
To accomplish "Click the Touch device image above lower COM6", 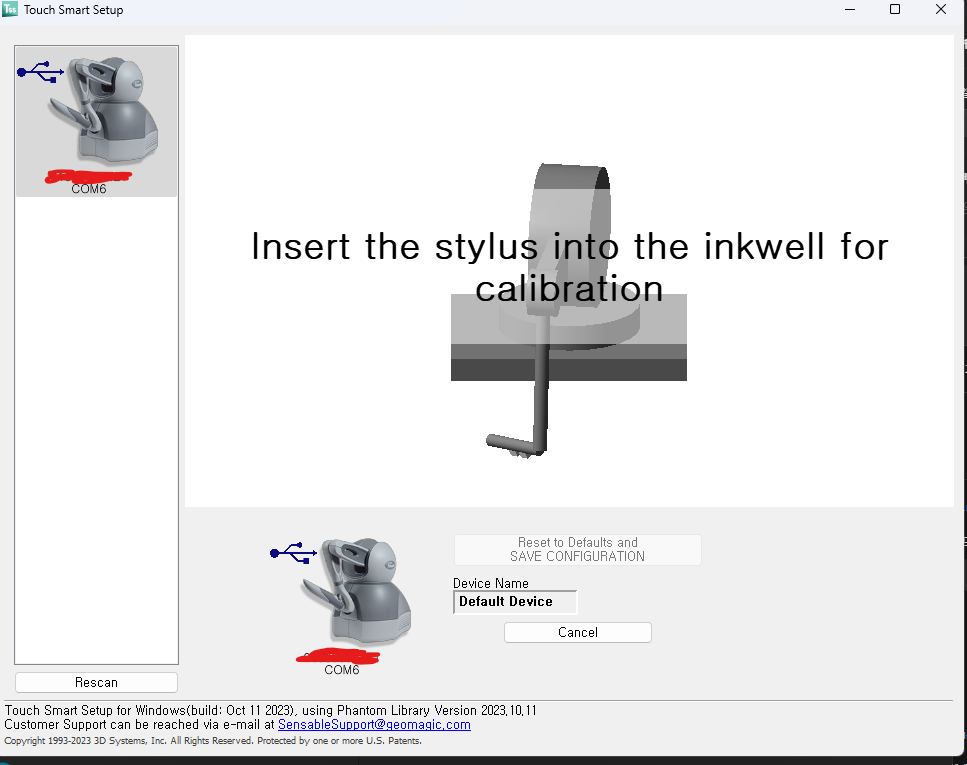I will click(356, 591).
